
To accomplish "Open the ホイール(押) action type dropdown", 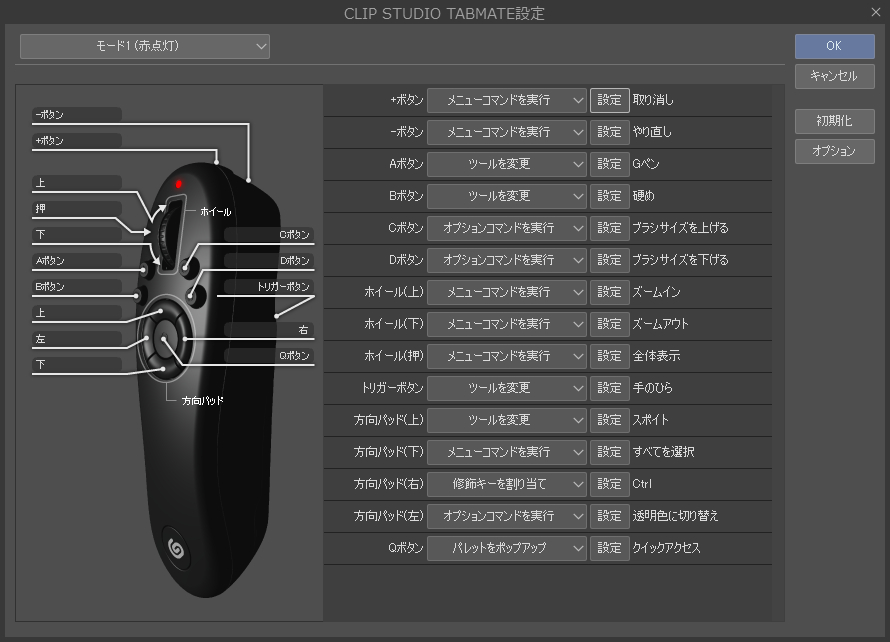I will tap(506, 356).
